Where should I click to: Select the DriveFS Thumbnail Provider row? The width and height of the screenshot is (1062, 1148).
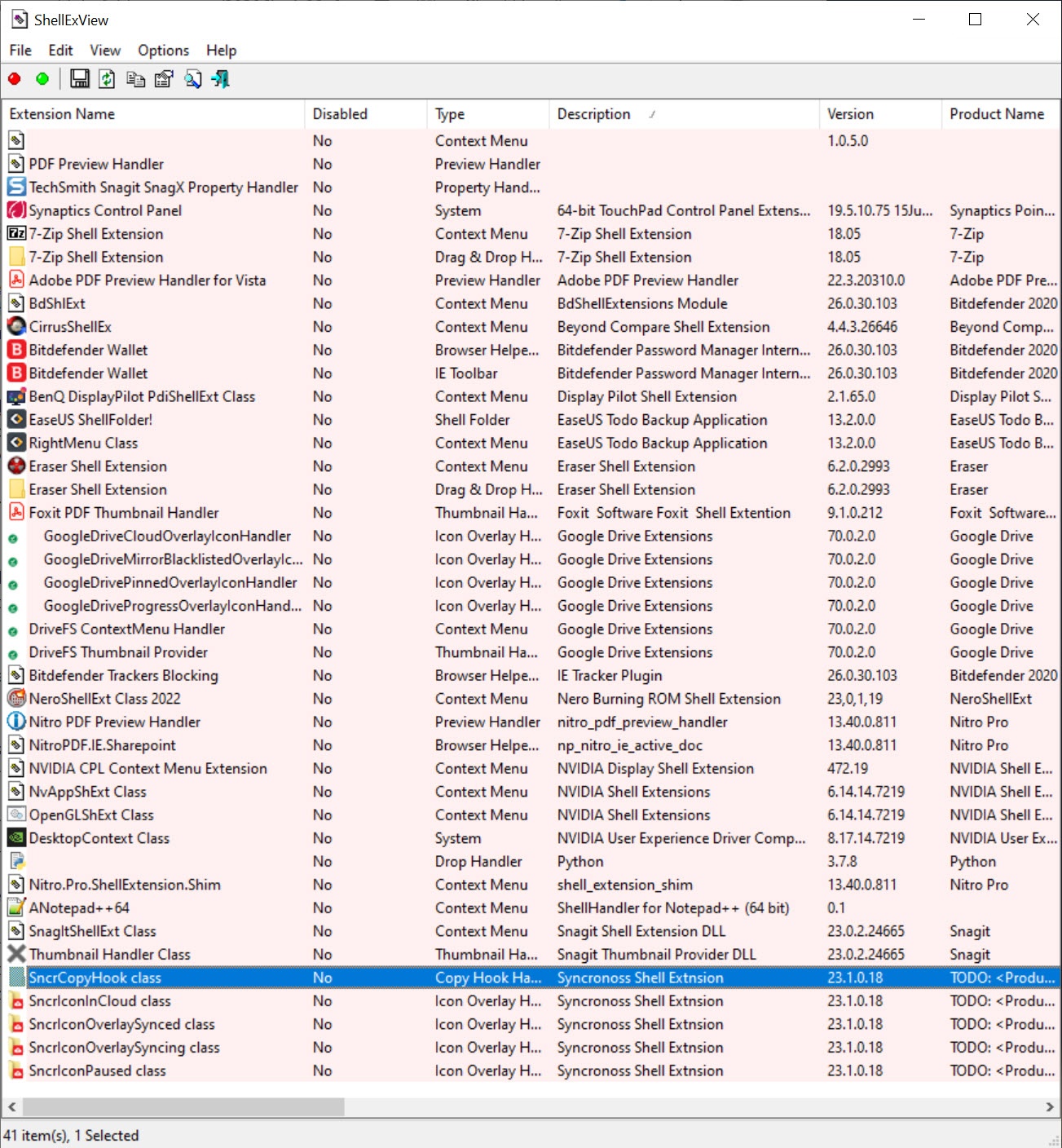pyautogui.click(x=531, y=652)
